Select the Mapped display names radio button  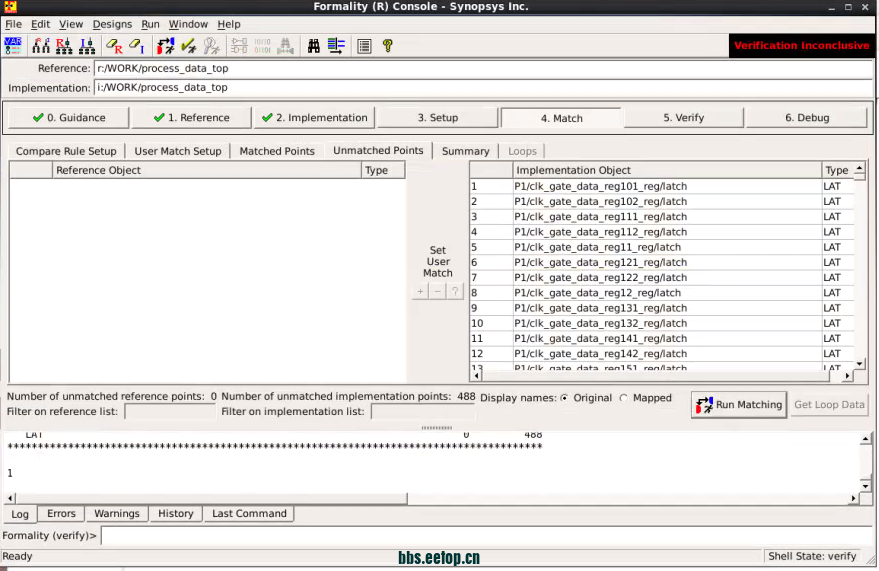(x=624, y=398)
